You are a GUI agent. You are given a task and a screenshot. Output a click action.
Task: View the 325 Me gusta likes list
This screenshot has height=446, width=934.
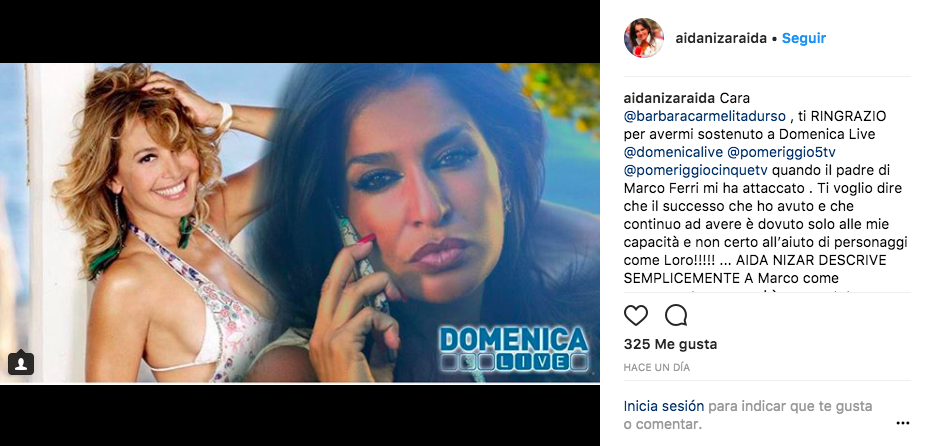pos(670,344)
